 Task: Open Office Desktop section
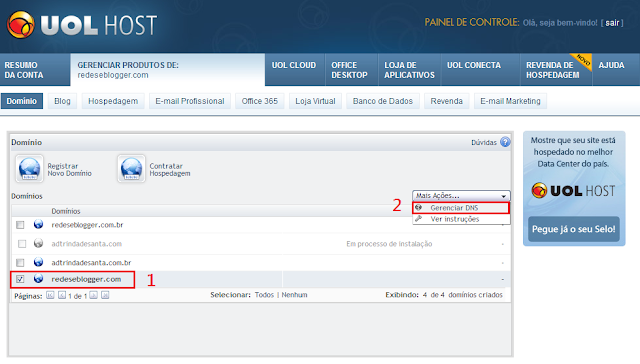coord(351,70)
